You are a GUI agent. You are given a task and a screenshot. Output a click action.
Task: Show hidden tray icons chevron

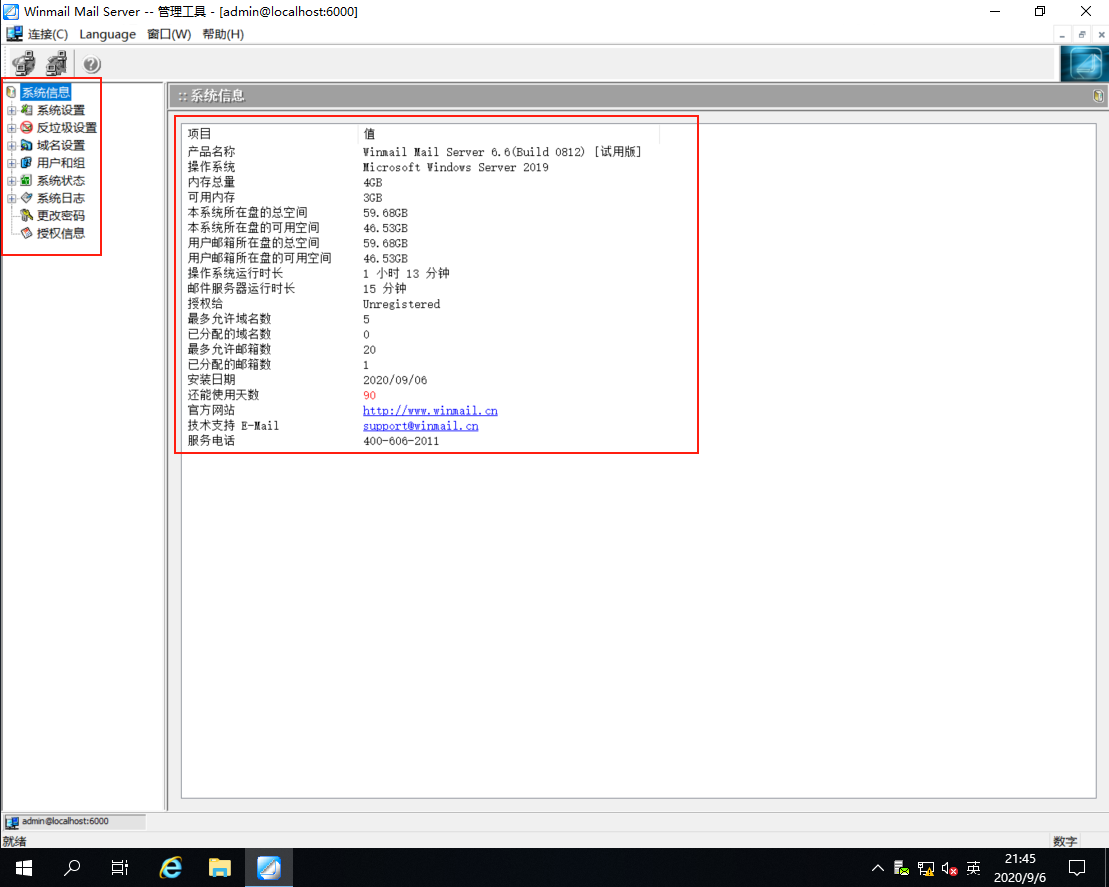[x=877, y=868]
